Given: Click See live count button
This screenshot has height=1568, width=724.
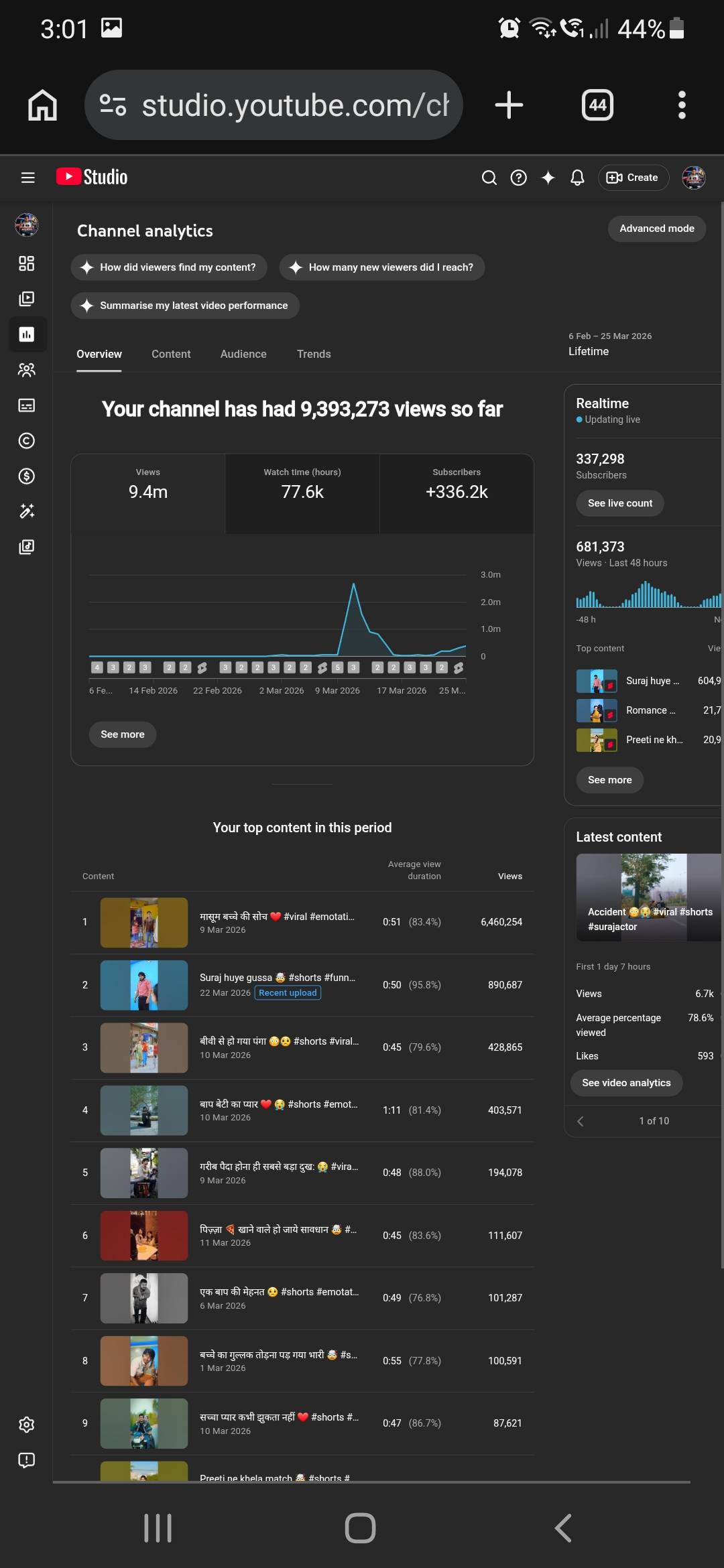Looking at the screenshot, I should pos(619,503).
